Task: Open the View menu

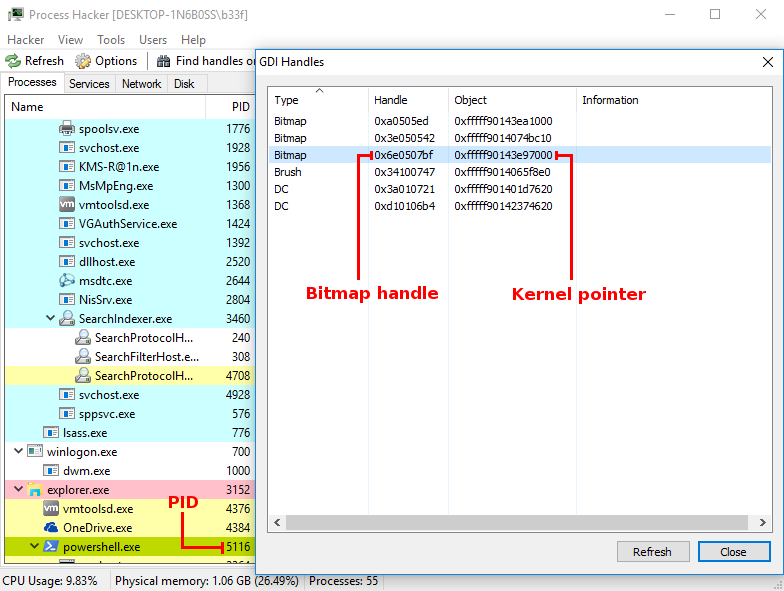Action: click(x=70, y=40)
